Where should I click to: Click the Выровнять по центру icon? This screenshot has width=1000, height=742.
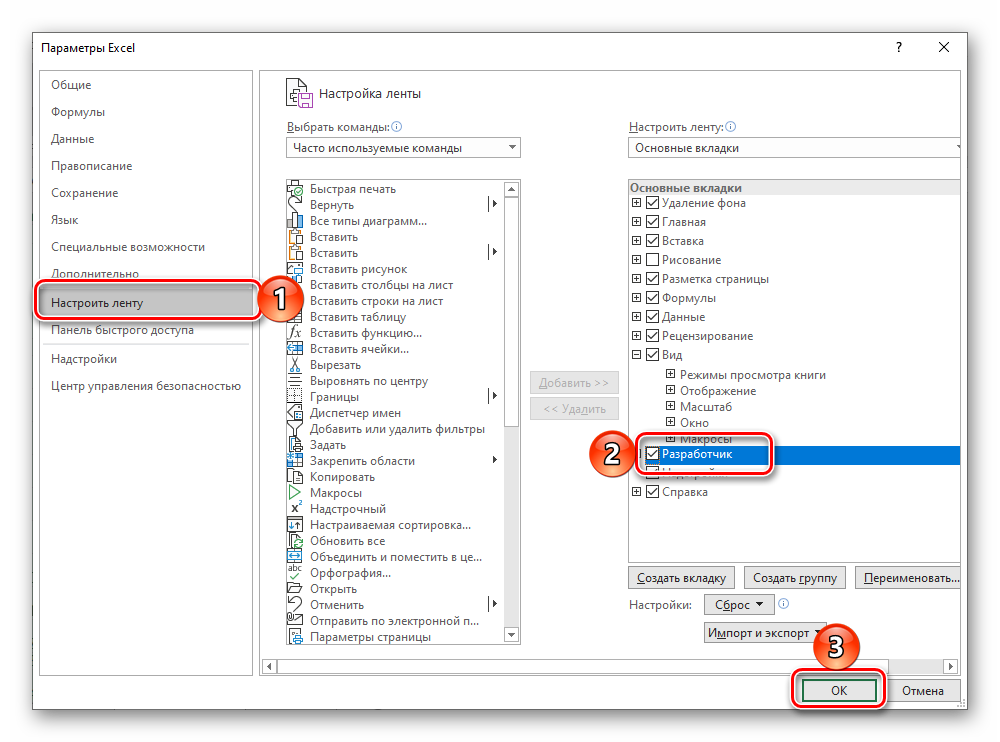[x=295, y=381]
